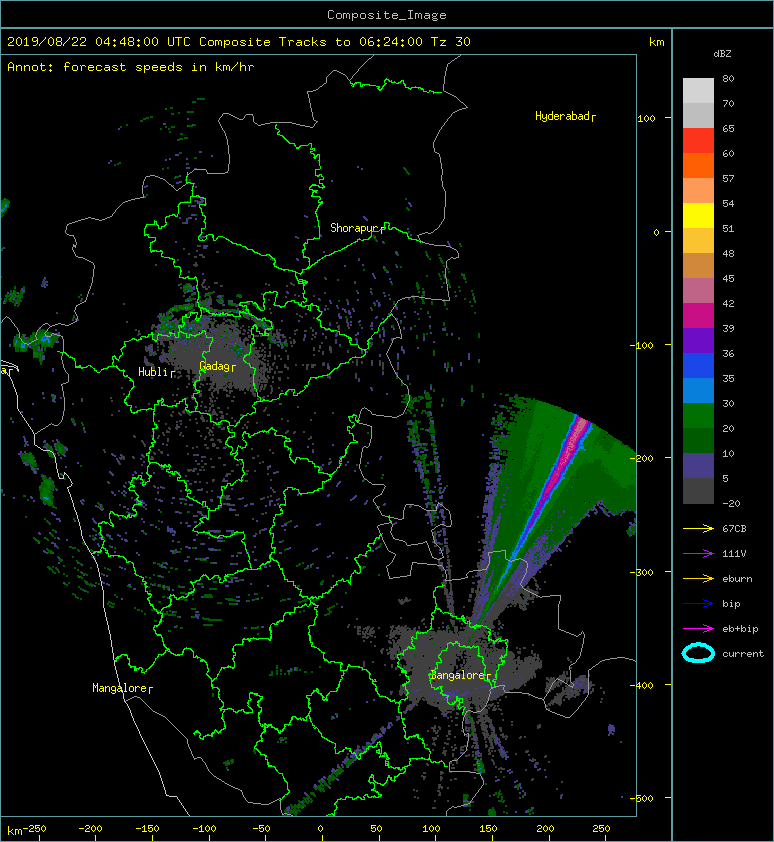Click 'Annot: forecast speeds in km/hr' text
The image size is (774, 842).
click(131, 67)
